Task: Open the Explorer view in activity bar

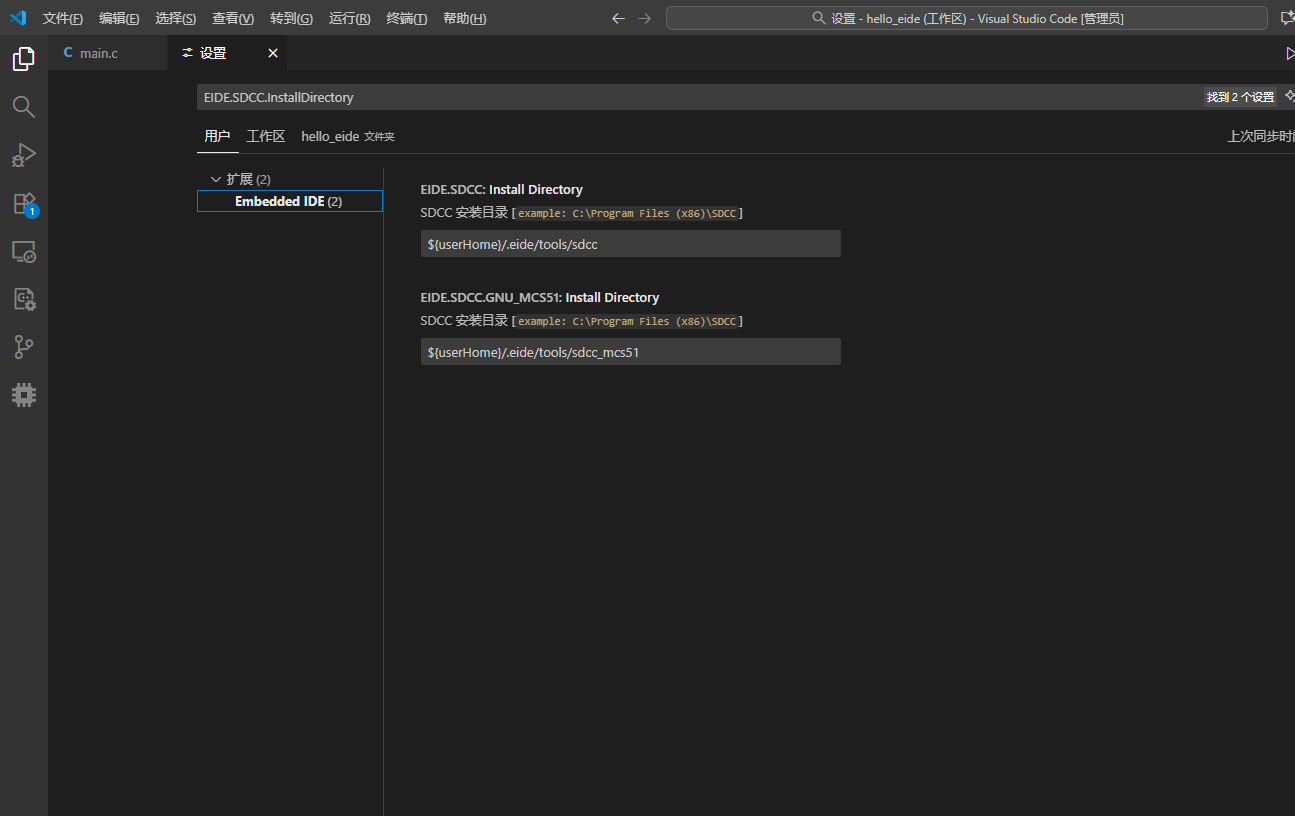Action: tap(24, 59)
